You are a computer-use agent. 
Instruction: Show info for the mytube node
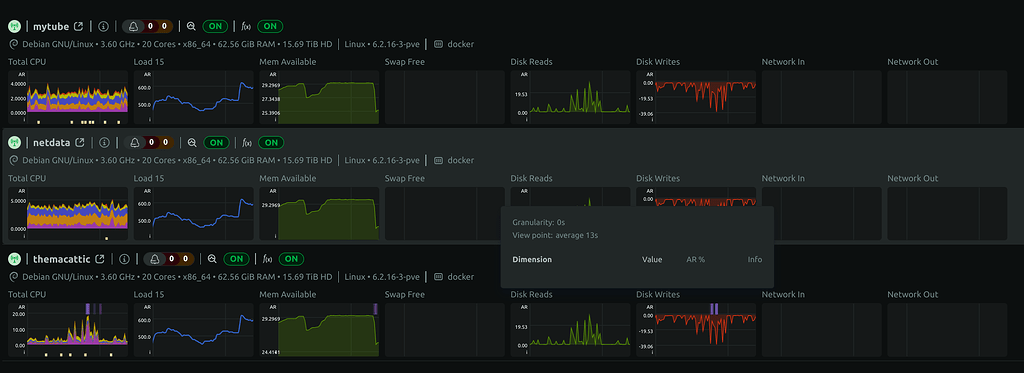coord(103,27)
